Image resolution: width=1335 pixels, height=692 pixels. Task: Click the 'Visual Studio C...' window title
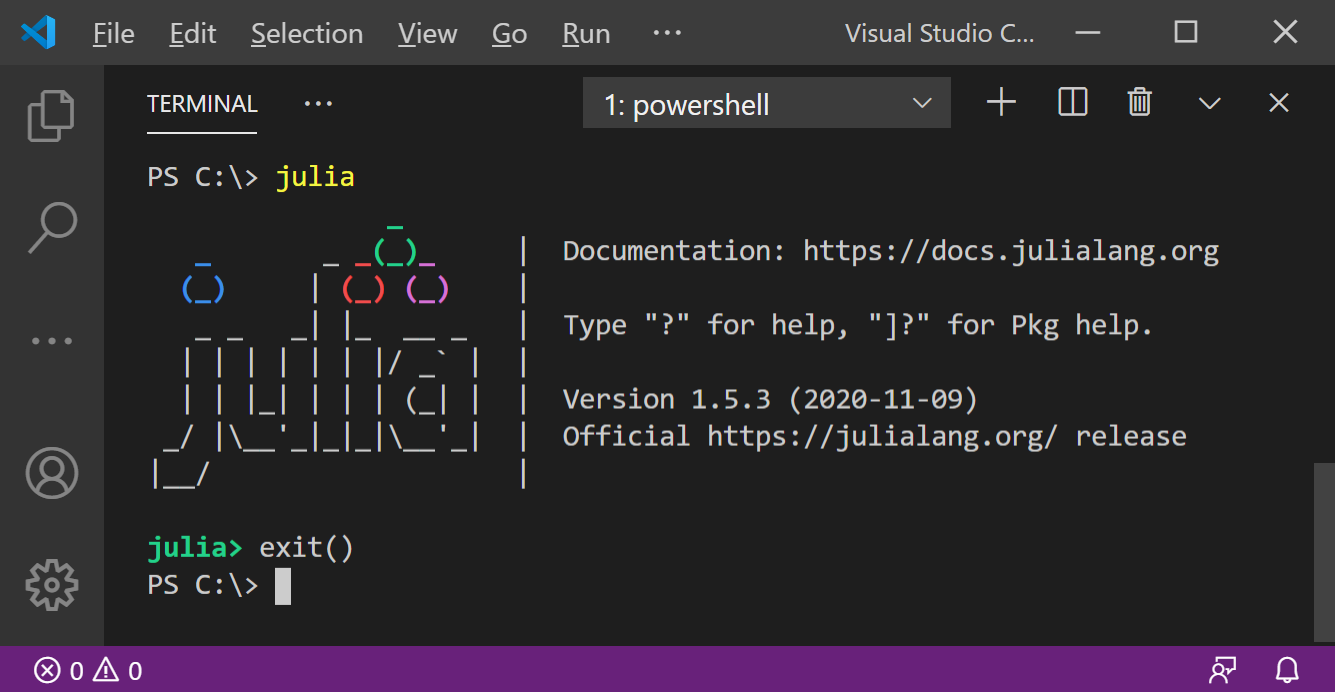(940, 33)
